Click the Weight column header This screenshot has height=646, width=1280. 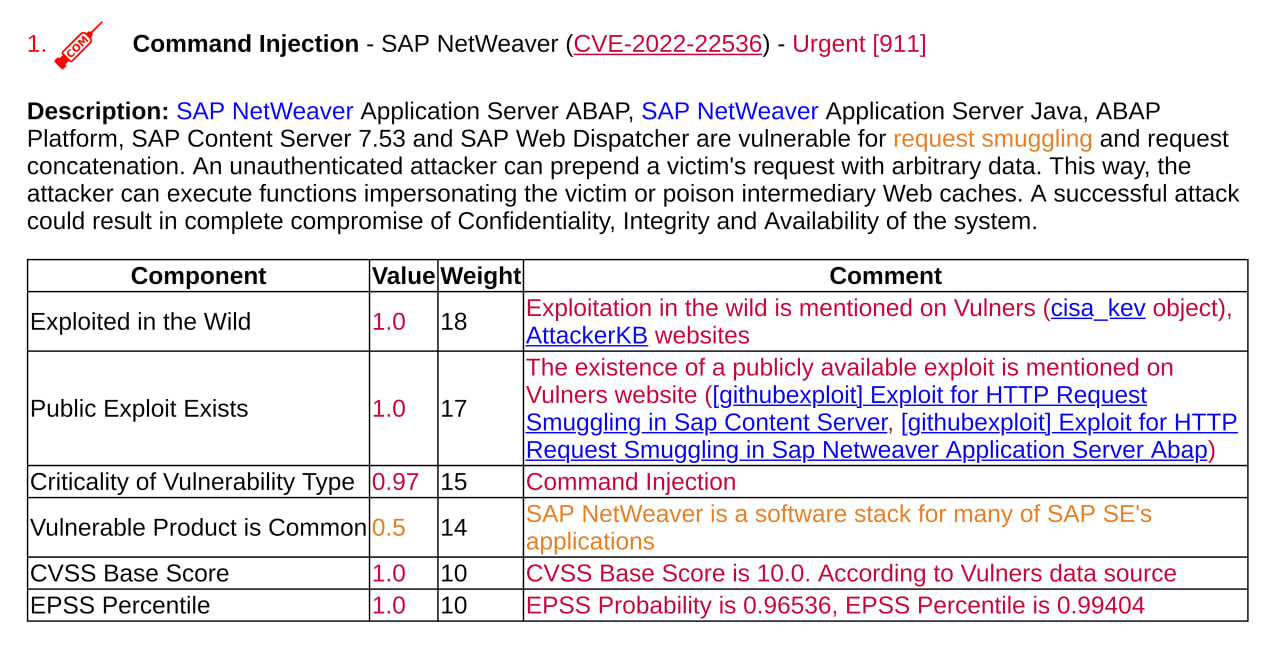tap(480, 276)
